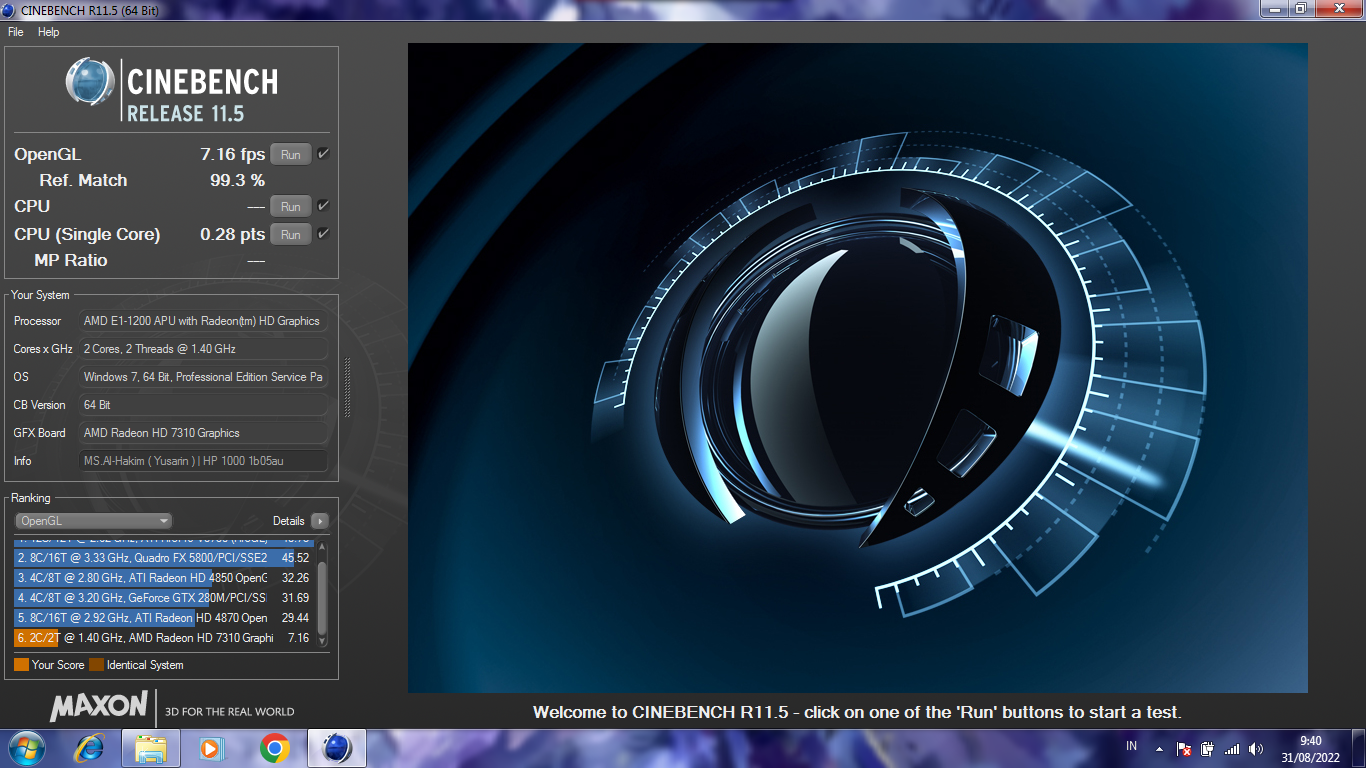Click the 0.28 pts single core score
The height and width of the screenshot is (768, 1366).
tap(232, 234)
